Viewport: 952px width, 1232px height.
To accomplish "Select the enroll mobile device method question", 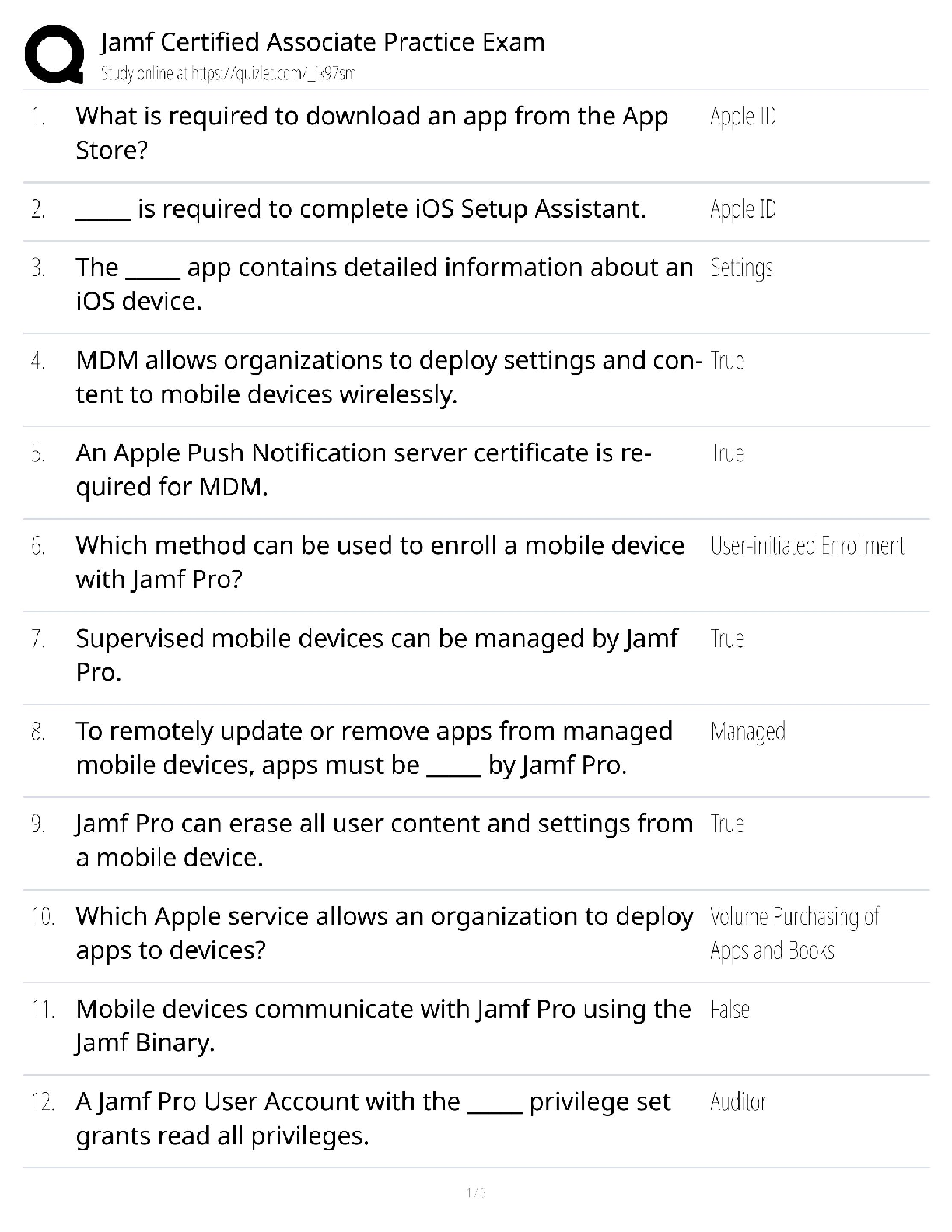I will tap(380, 562).
